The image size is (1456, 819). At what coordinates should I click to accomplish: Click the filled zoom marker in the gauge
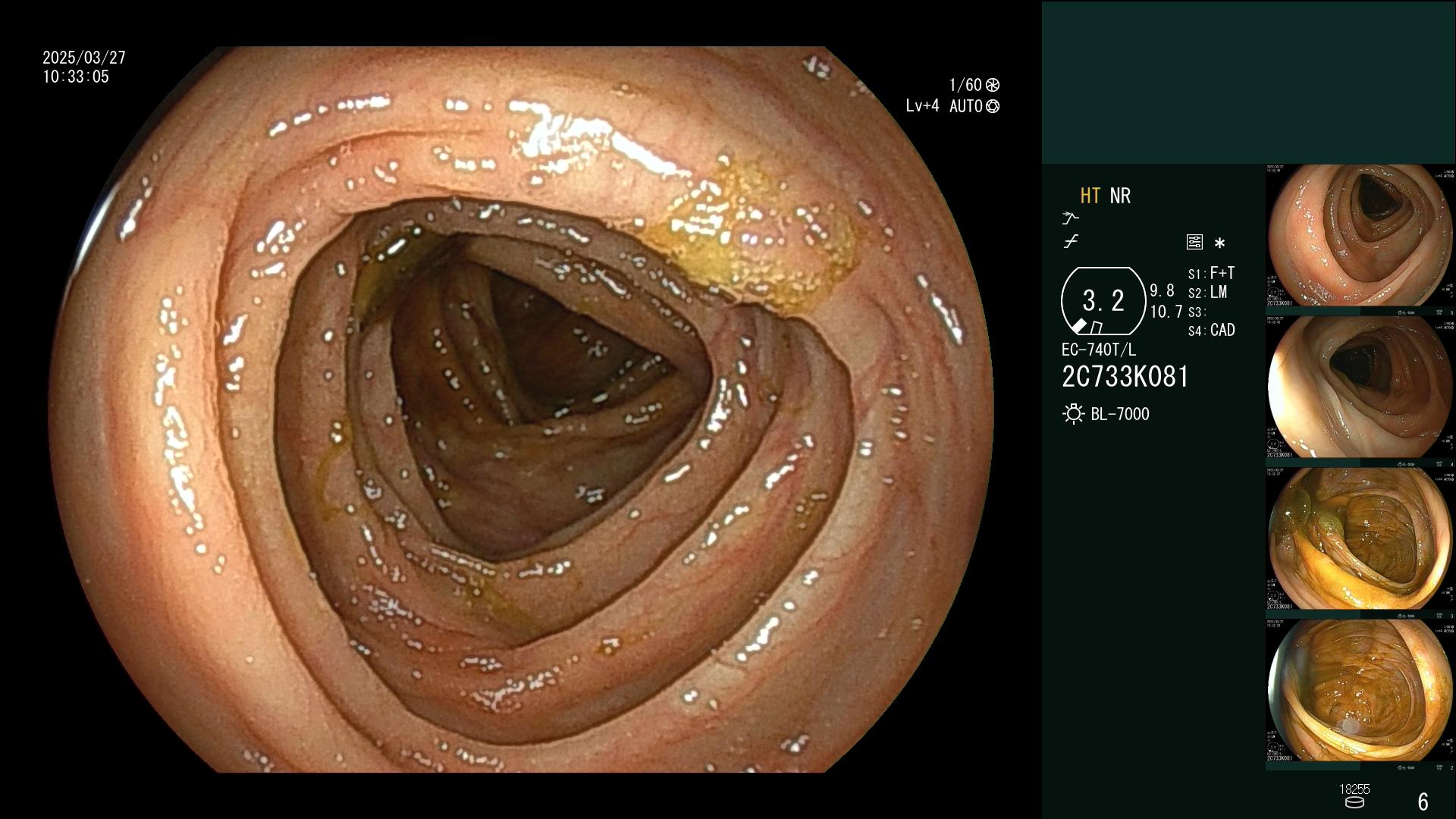point(1079,326)
